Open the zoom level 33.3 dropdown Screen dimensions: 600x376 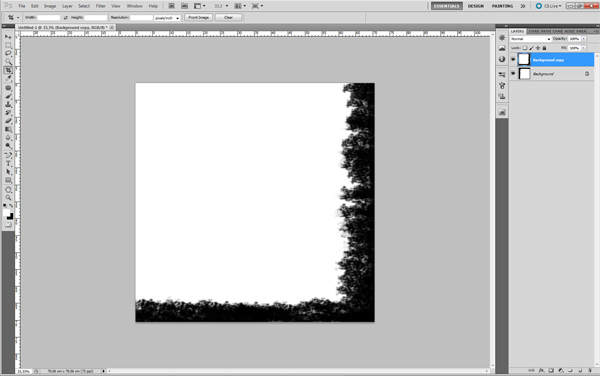point(221,6)
